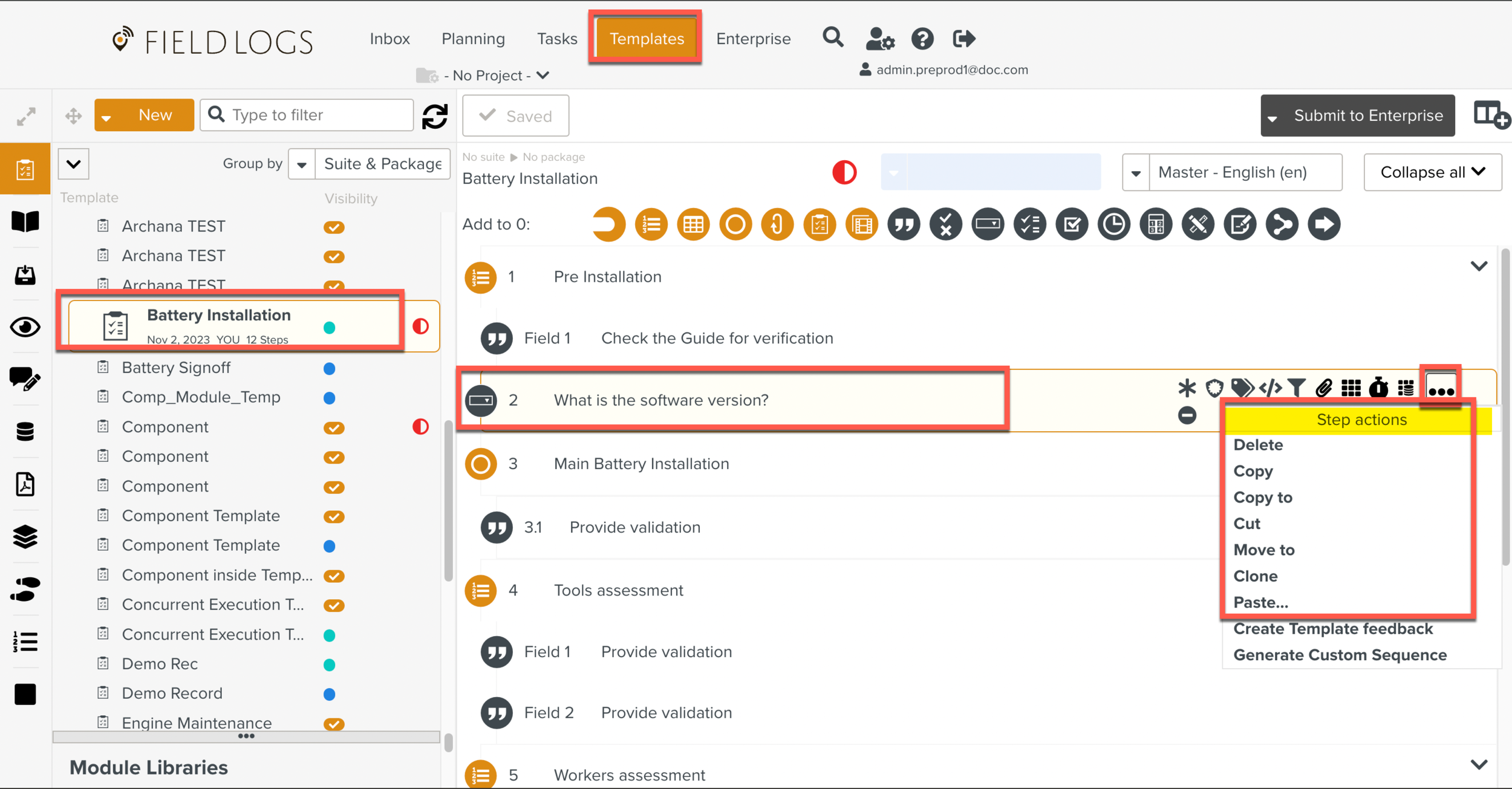1512x789 pixels.
Task: Open the book icon in left sidebar
Action: 25,222
